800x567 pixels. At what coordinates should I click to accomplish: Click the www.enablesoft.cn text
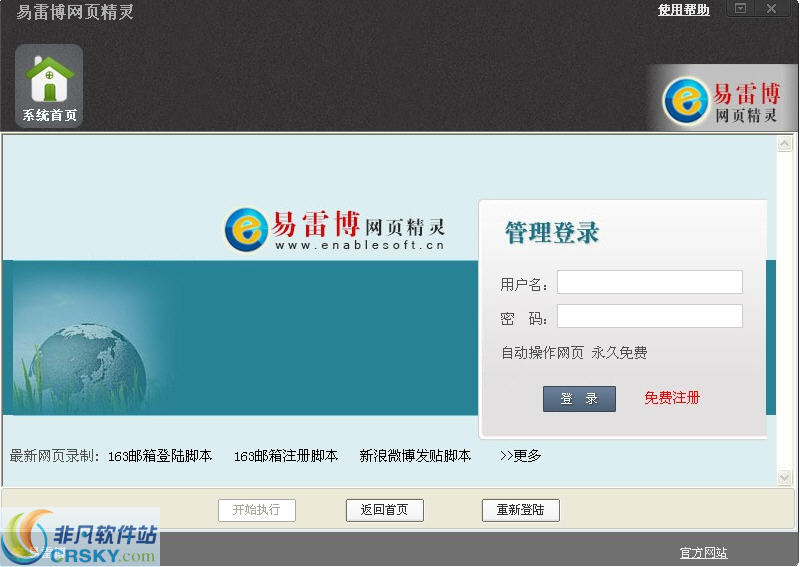[360, 245]
